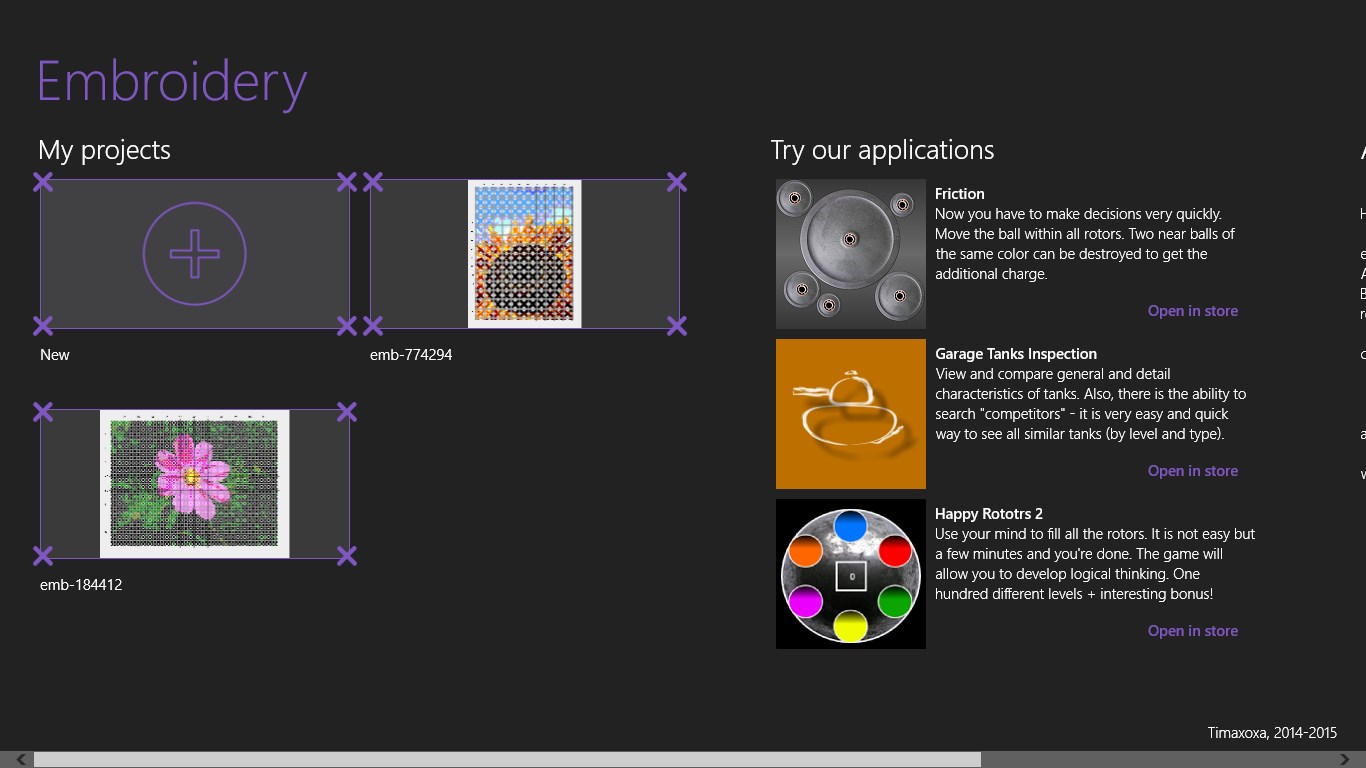Click the Happy Rototrs 2 app icon
The height and width of the screenshot is (768, 1366).
coord(851,574)
